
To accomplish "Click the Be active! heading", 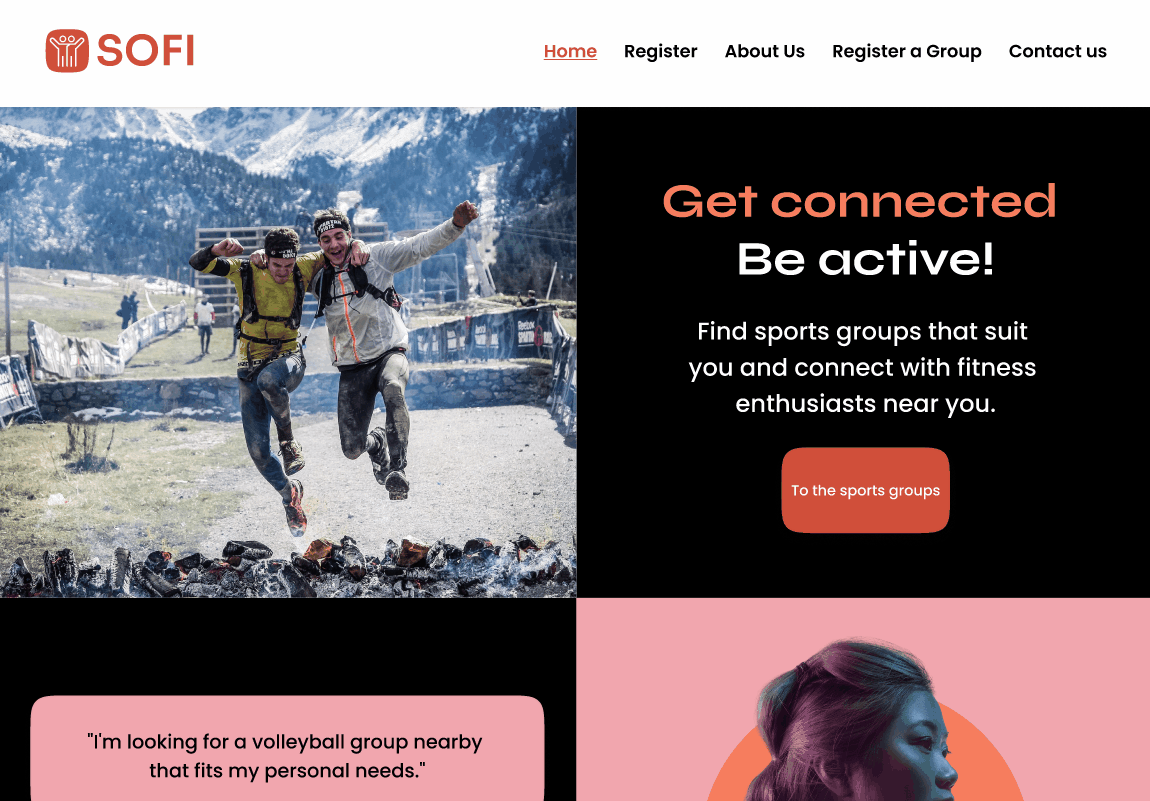I will 865,258.
